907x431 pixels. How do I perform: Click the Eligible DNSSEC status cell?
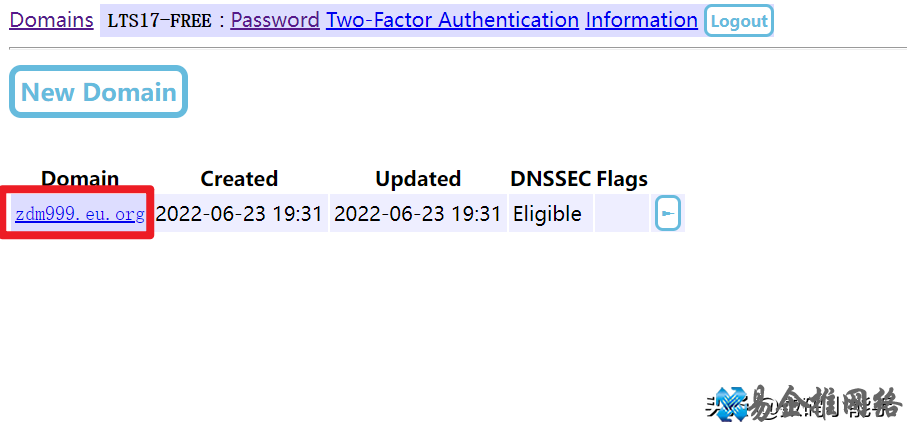click(547, 214)
